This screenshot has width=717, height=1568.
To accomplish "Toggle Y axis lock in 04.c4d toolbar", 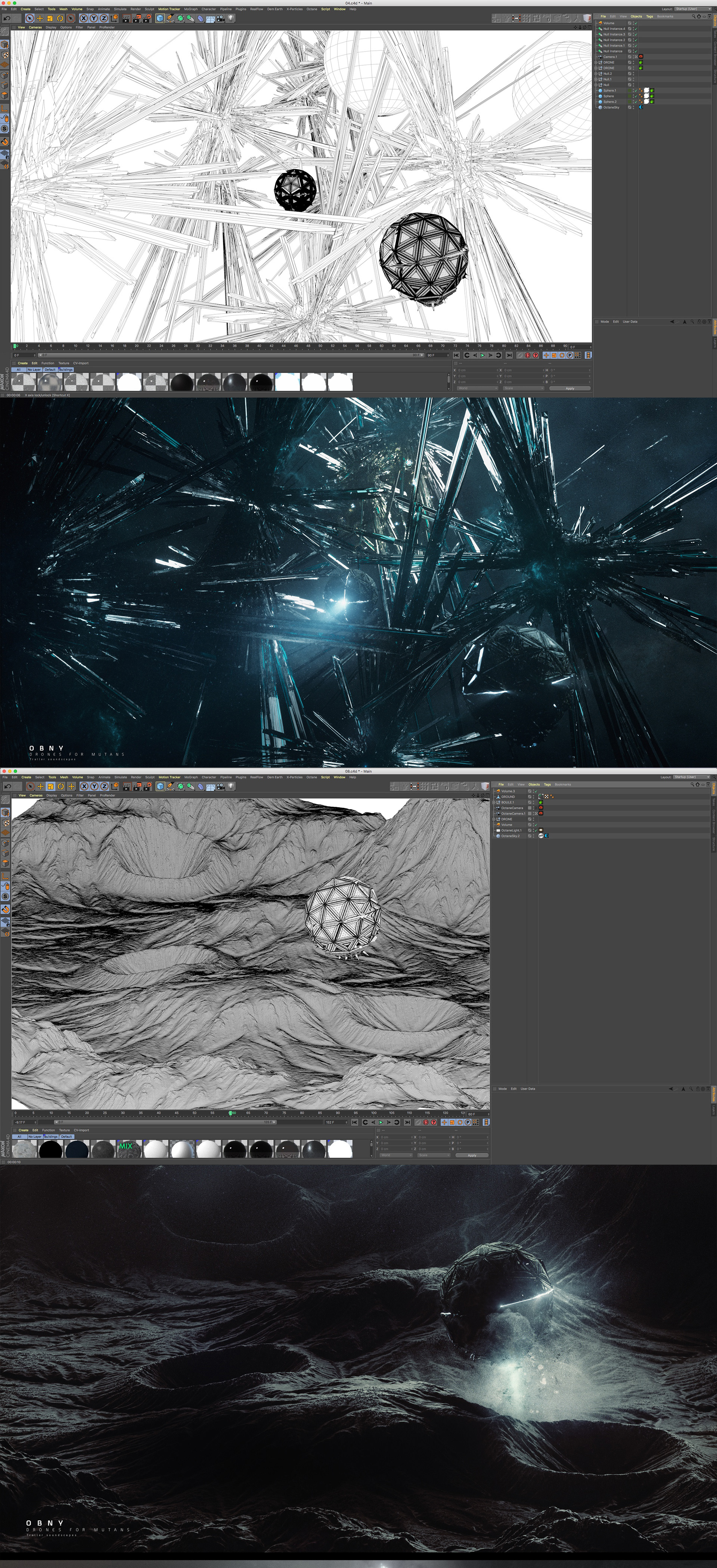I will (x=94, y=18).
